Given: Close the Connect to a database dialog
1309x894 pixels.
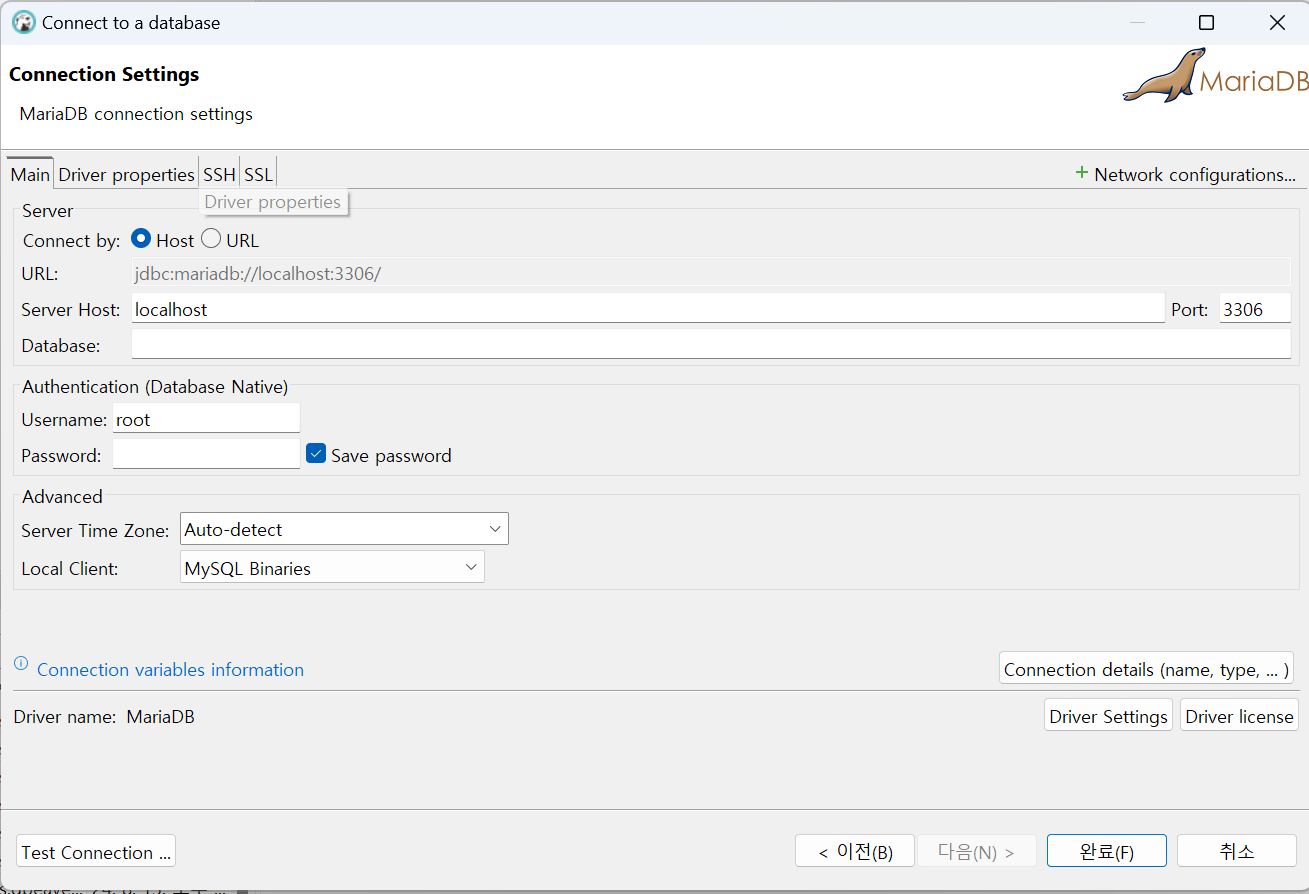Looking at the screenshot, I should [x=1277, y=22].
